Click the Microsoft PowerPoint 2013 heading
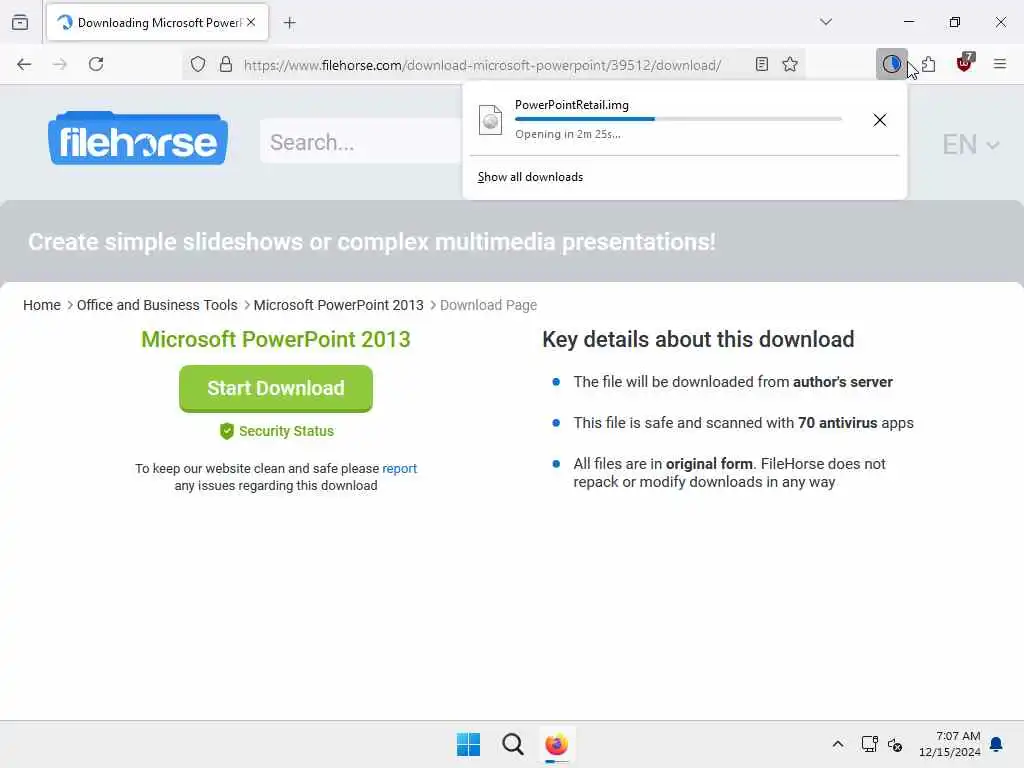1024x768 pixels. point(276,340)
